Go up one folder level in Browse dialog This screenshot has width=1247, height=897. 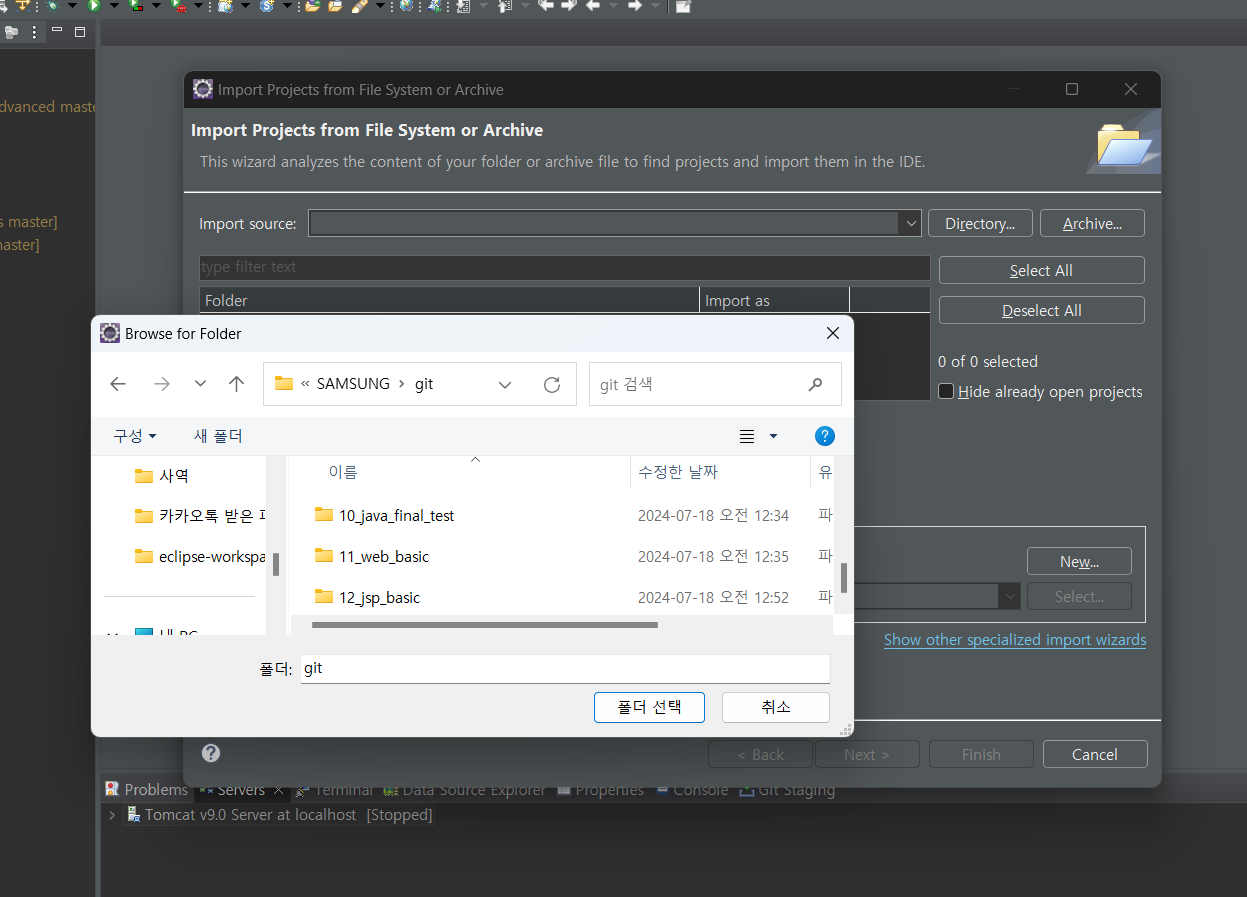[x=236, y=384]
